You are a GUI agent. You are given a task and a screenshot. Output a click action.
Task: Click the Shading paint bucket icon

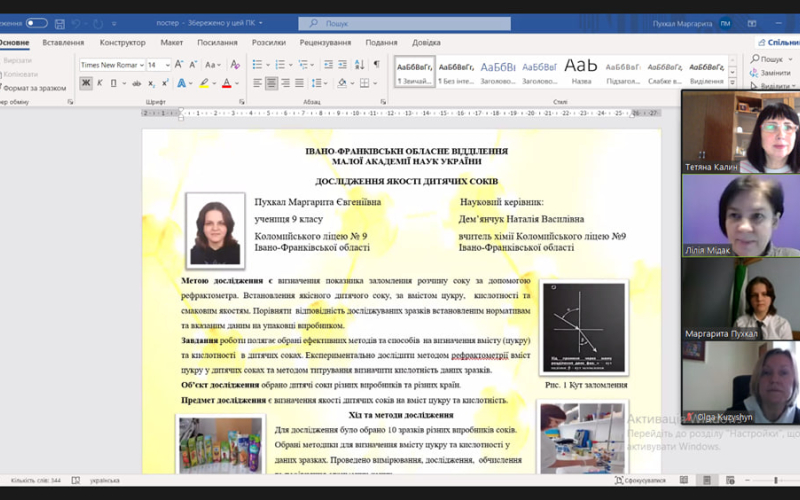[341, 83]
